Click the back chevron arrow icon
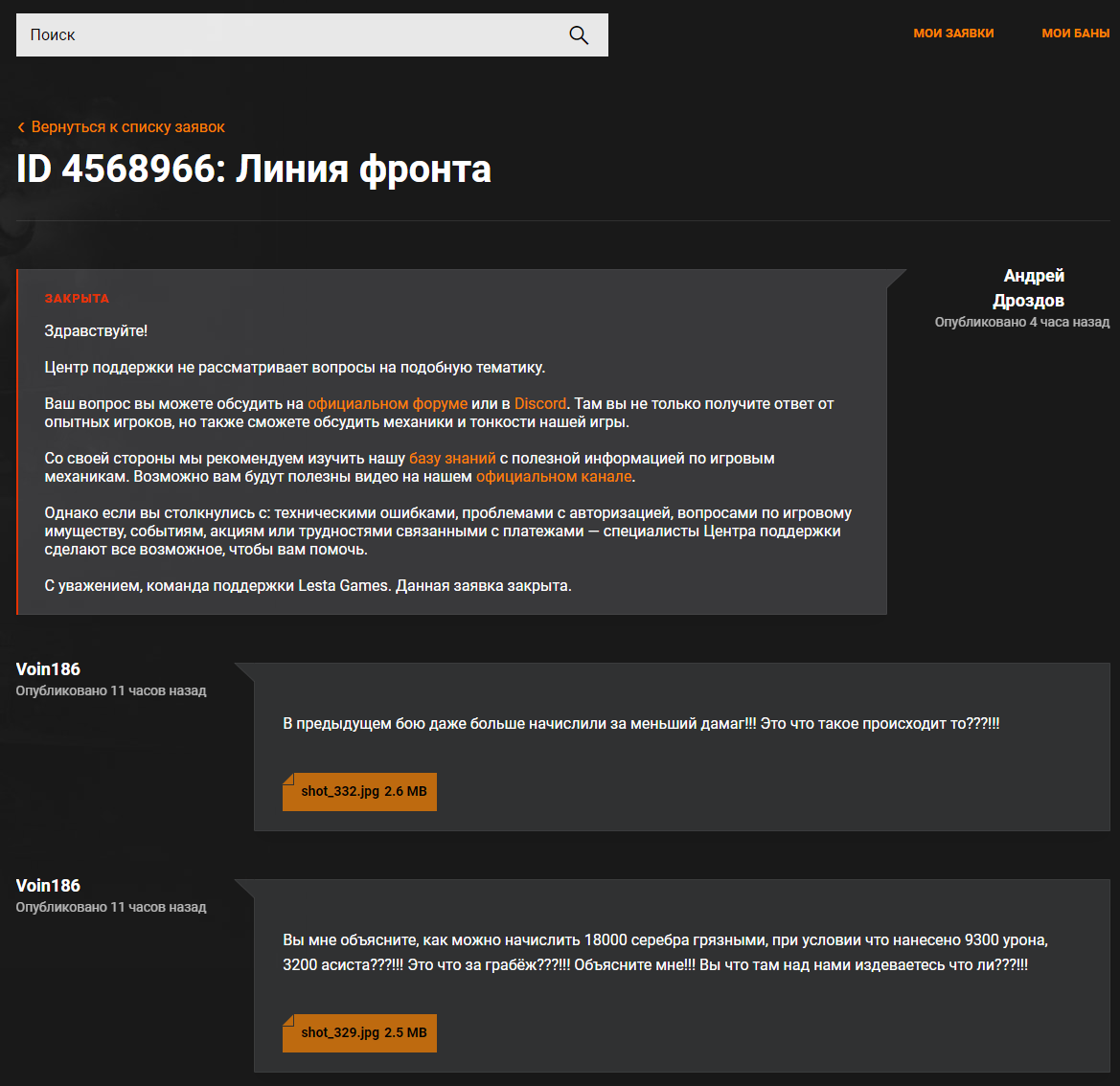The width and height of the screenshot is (1120, 1086). click(x=21, y=127)
